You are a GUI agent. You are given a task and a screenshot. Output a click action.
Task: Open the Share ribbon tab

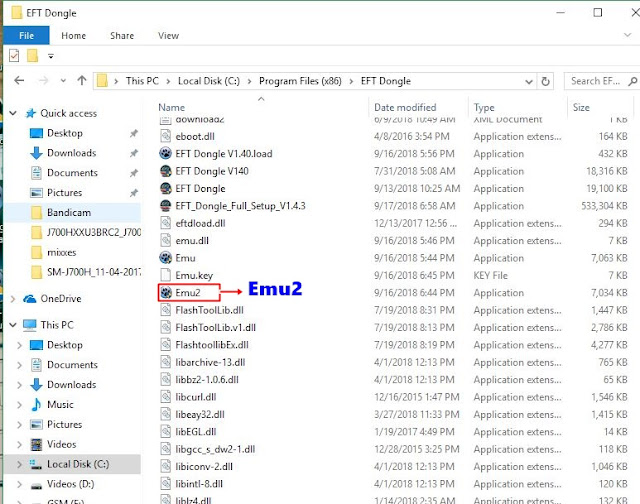click(122, 36)
